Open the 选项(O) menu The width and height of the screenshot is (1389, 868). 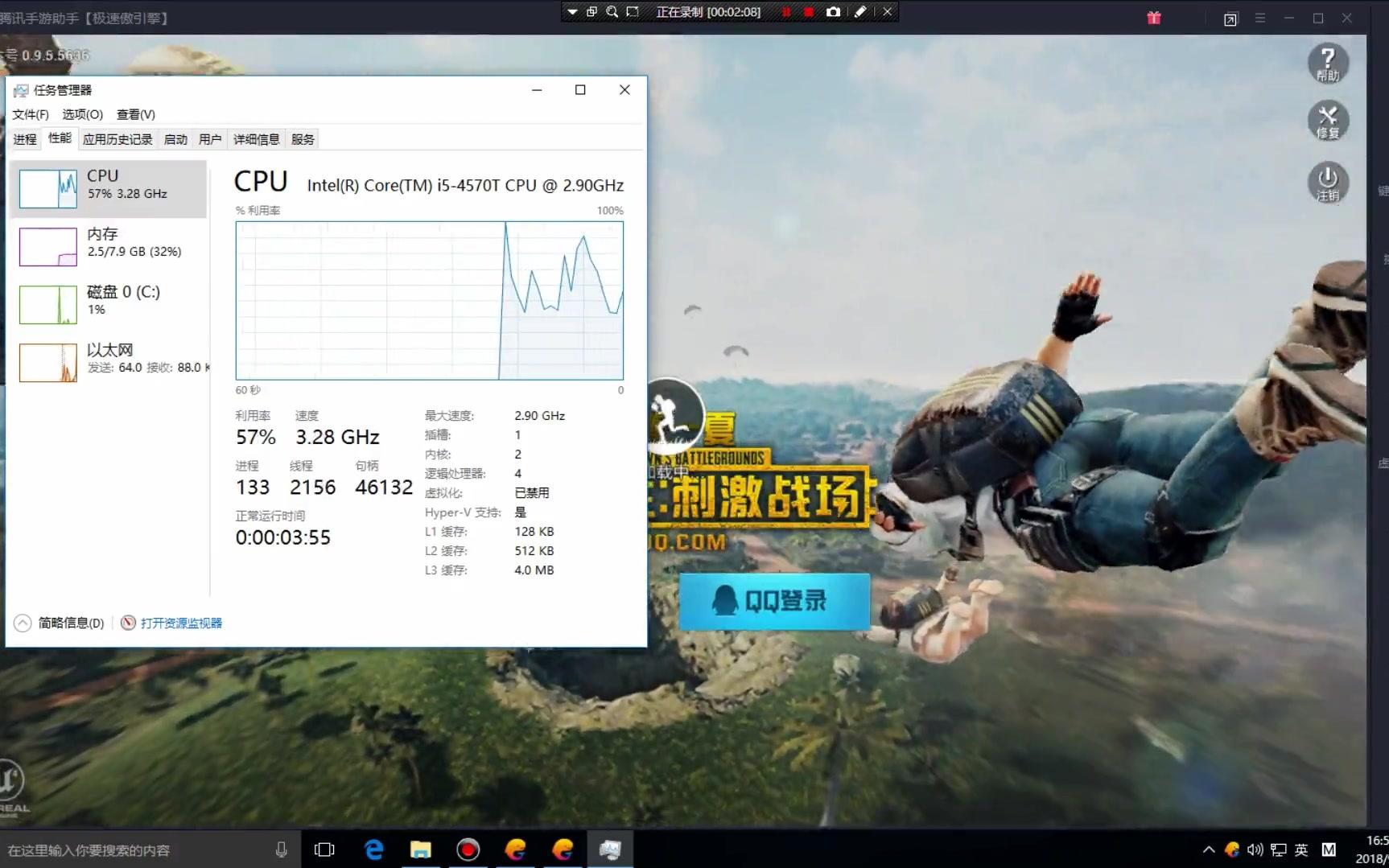point(83,114)
